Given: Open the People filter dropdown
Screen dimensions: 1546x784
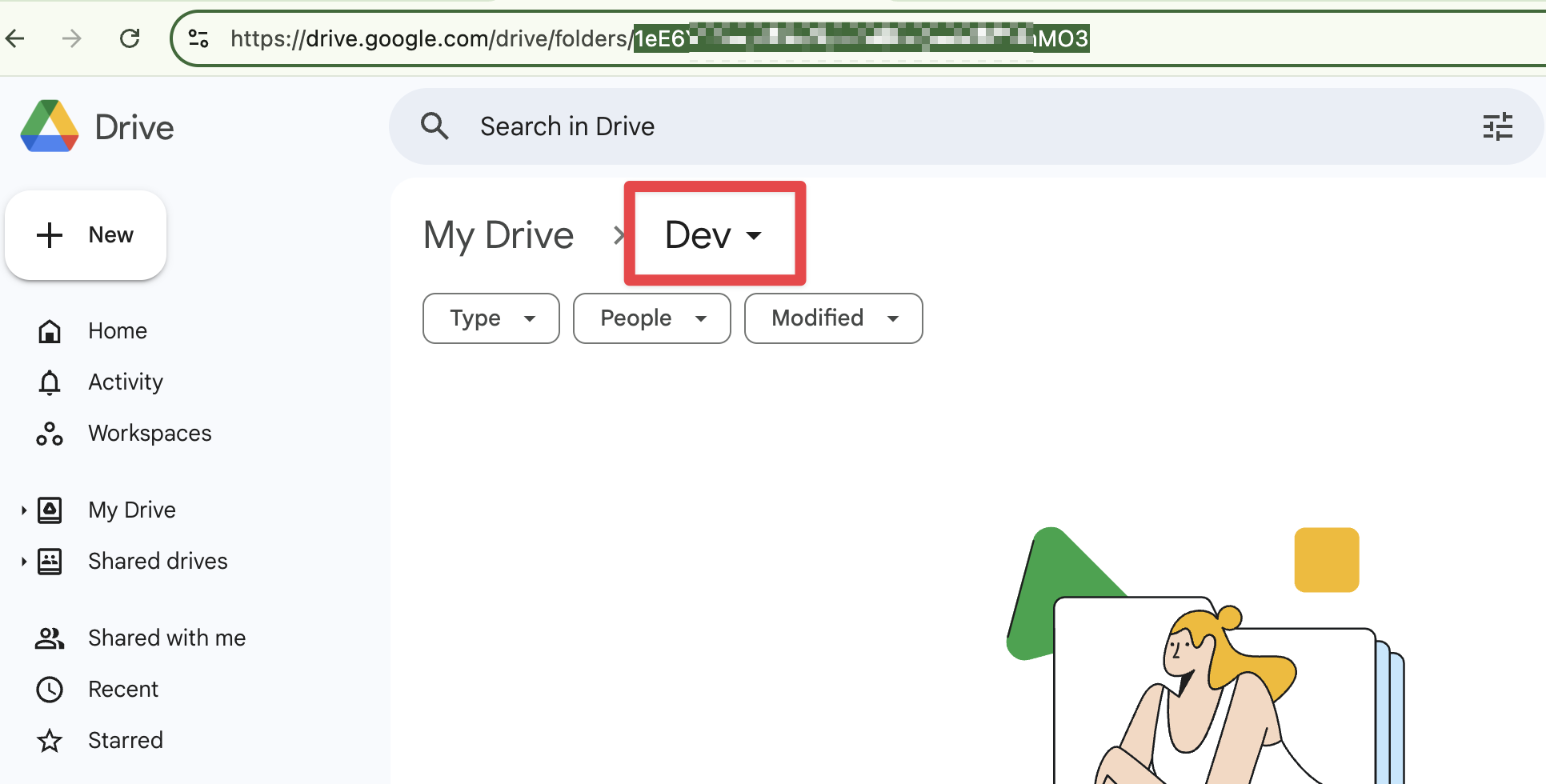Looking at the screenshot, I should click(x=651, y=318).
